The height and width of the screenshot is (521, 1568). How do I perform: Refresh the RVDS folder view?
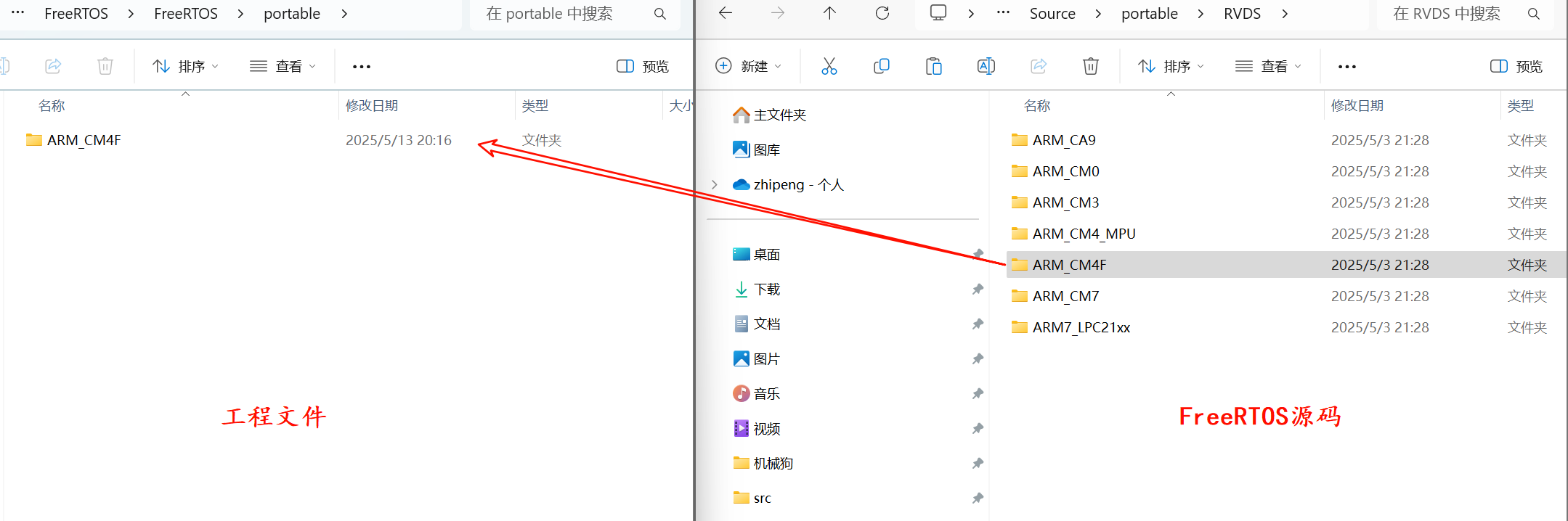882,13
